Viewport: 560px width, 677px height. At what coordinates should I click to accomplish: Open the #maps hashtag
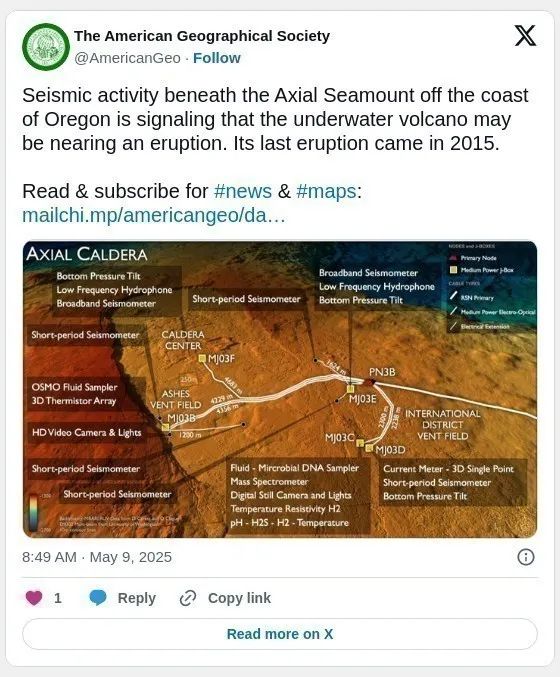(326, 191)
